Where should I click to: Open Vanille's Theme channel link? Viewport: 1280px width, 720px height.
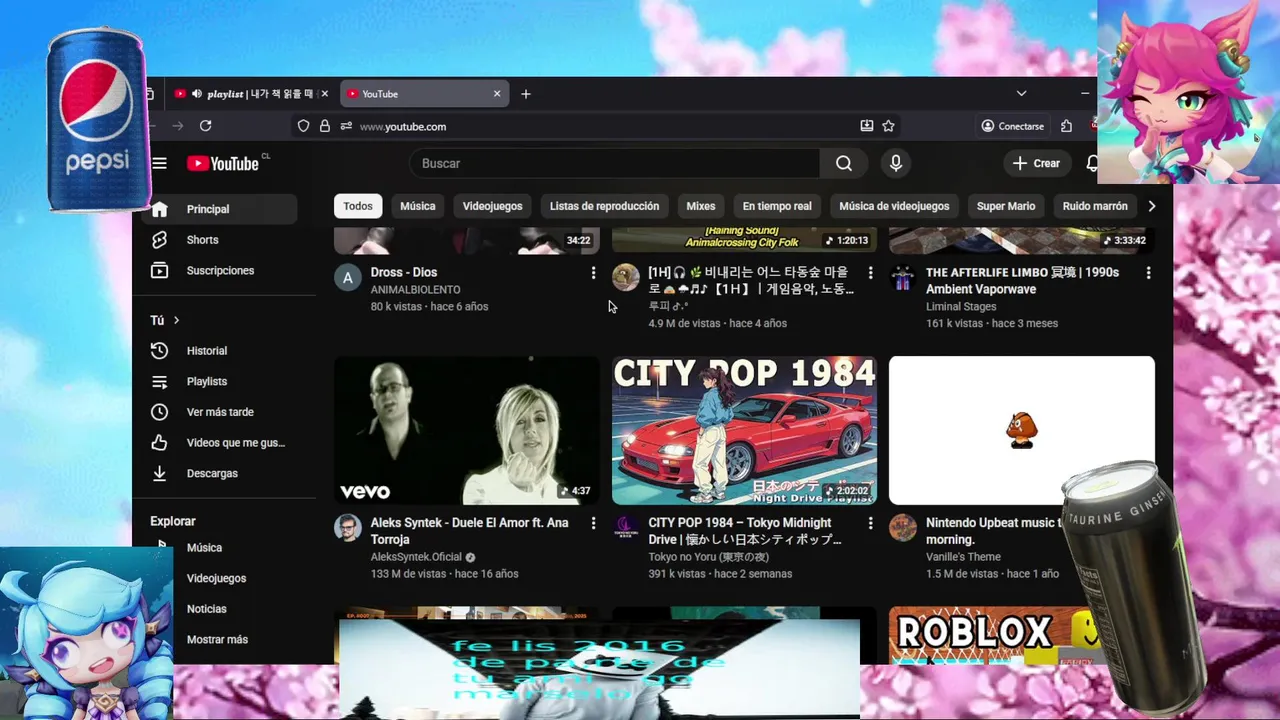[x=963, y=557]
